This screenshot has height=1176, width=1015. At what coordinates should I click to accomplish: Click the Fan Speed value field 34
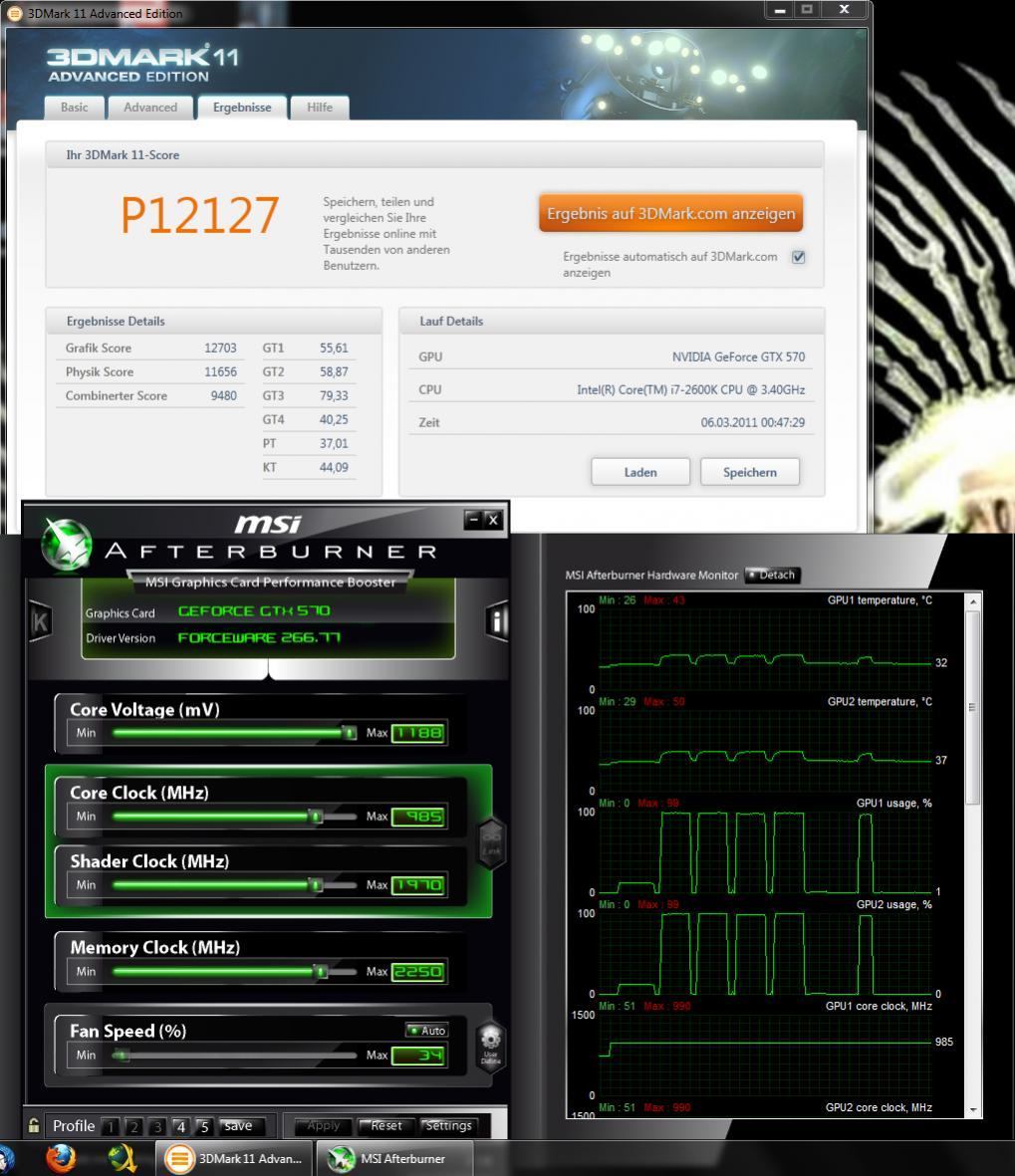pos(418,1056)
